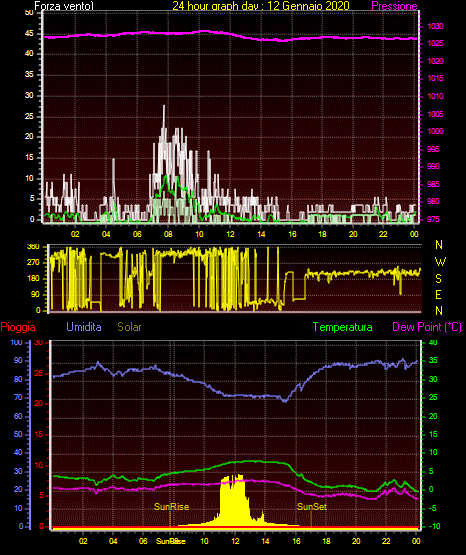Click the pressure value 975 on right axis
The image size is (466, 555).
click(x=433, y=219)
